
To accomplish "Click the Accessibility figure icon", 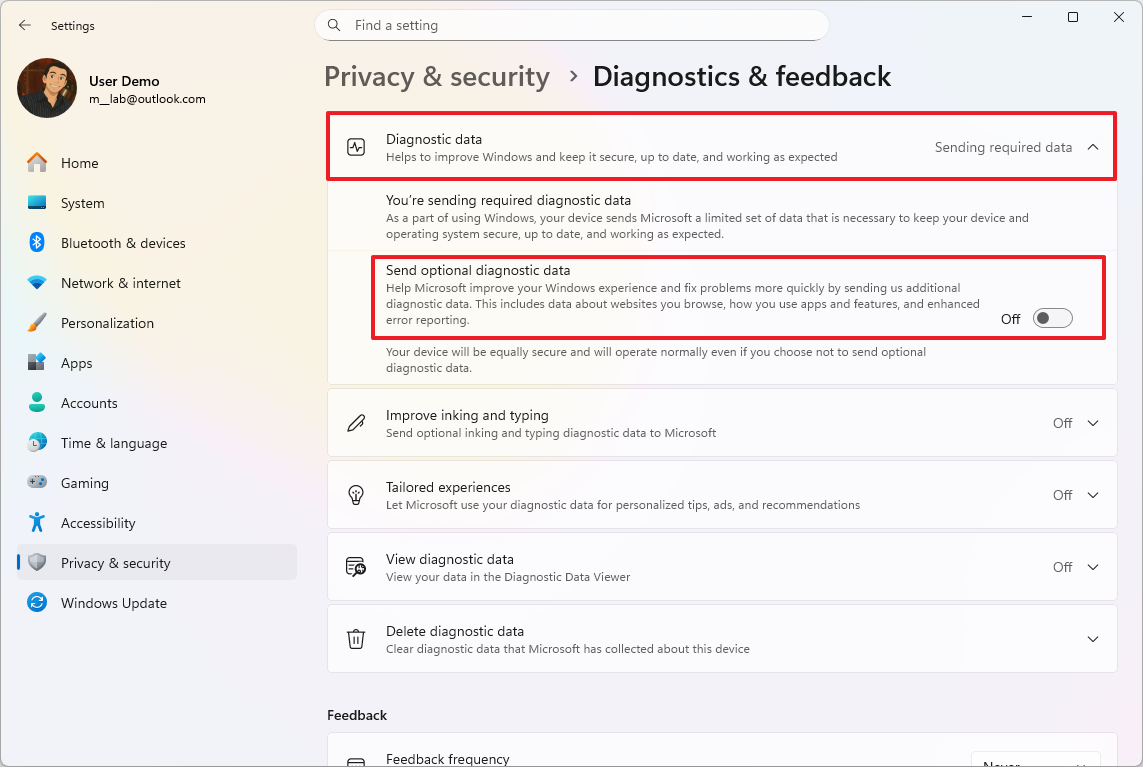I will [36, 522].
